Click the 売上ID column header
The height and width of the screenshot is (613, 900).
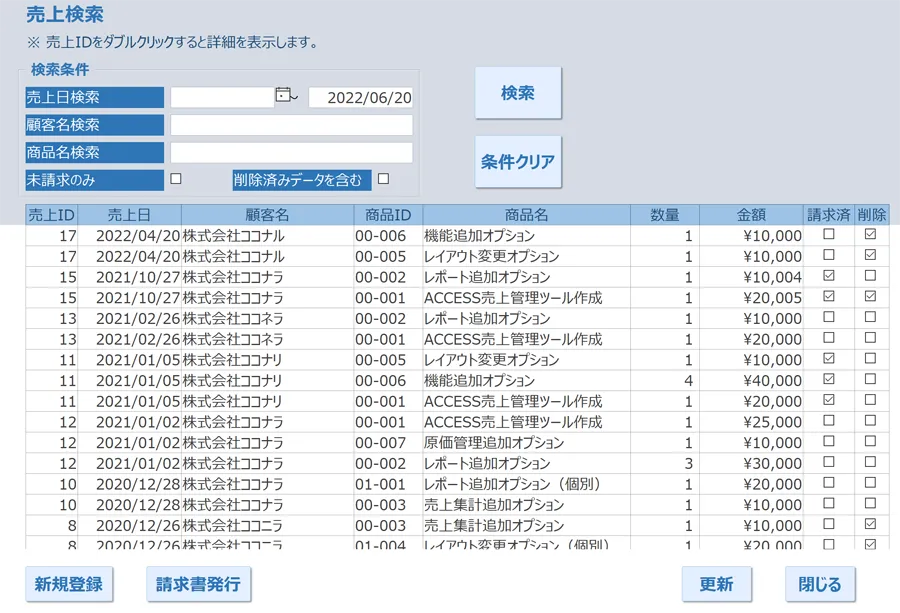tap(51, 215)
